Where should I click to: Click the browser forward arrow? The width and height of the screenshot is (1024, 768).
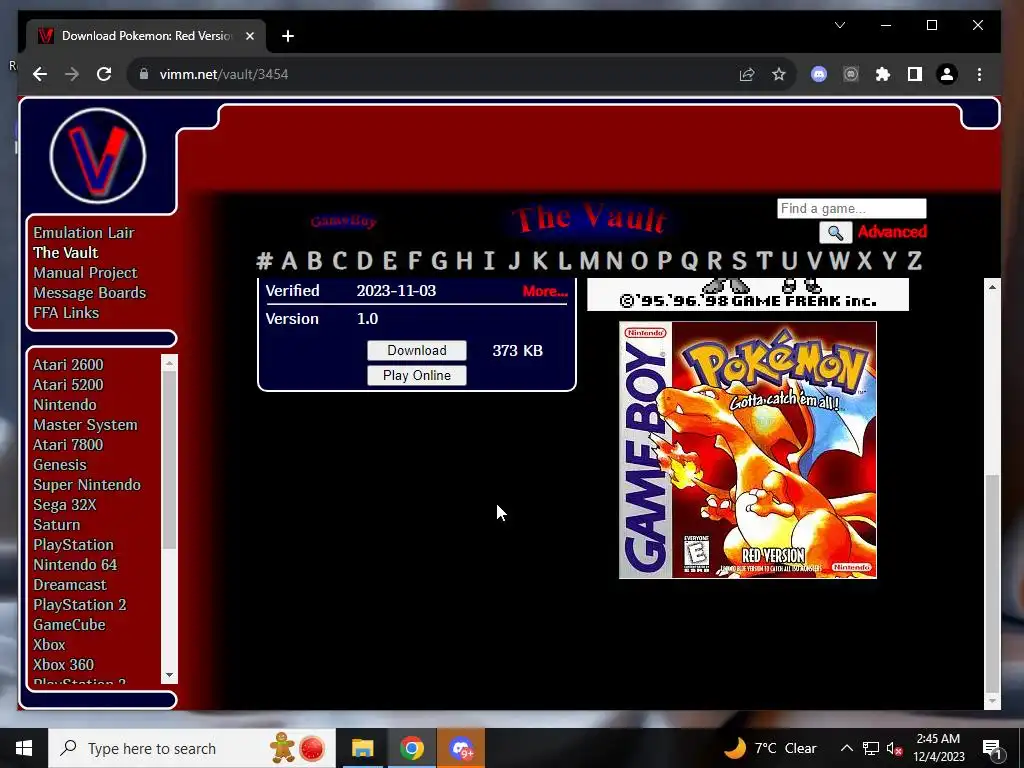click(72, 74)
